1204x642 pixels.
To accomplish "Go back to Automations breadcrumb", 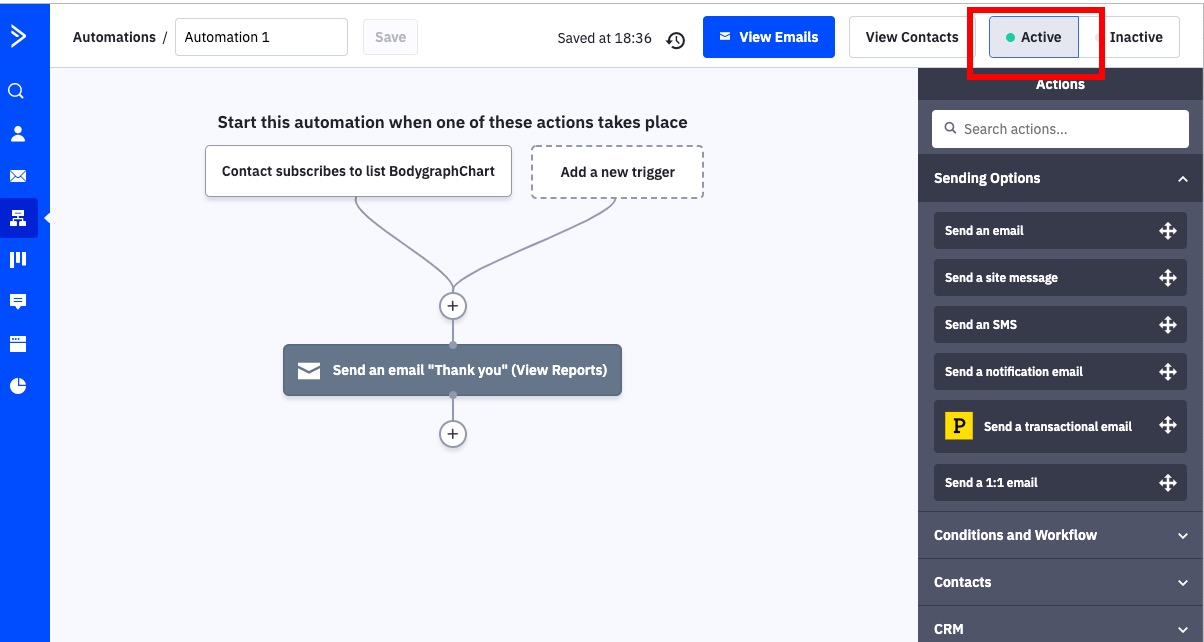I will (114, 37).
